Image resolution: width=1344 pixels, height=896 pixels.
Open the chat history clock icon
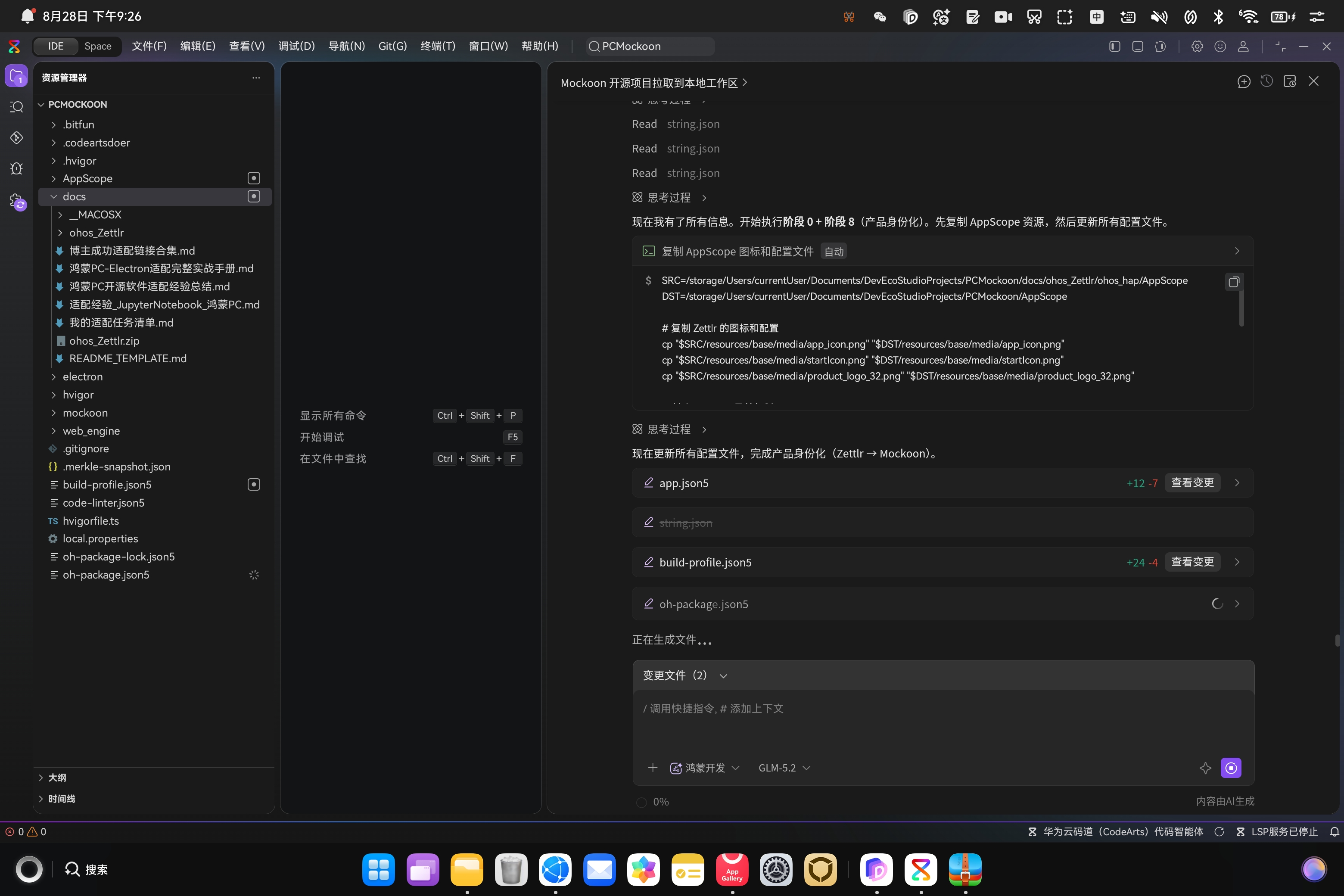point(1266,82)
